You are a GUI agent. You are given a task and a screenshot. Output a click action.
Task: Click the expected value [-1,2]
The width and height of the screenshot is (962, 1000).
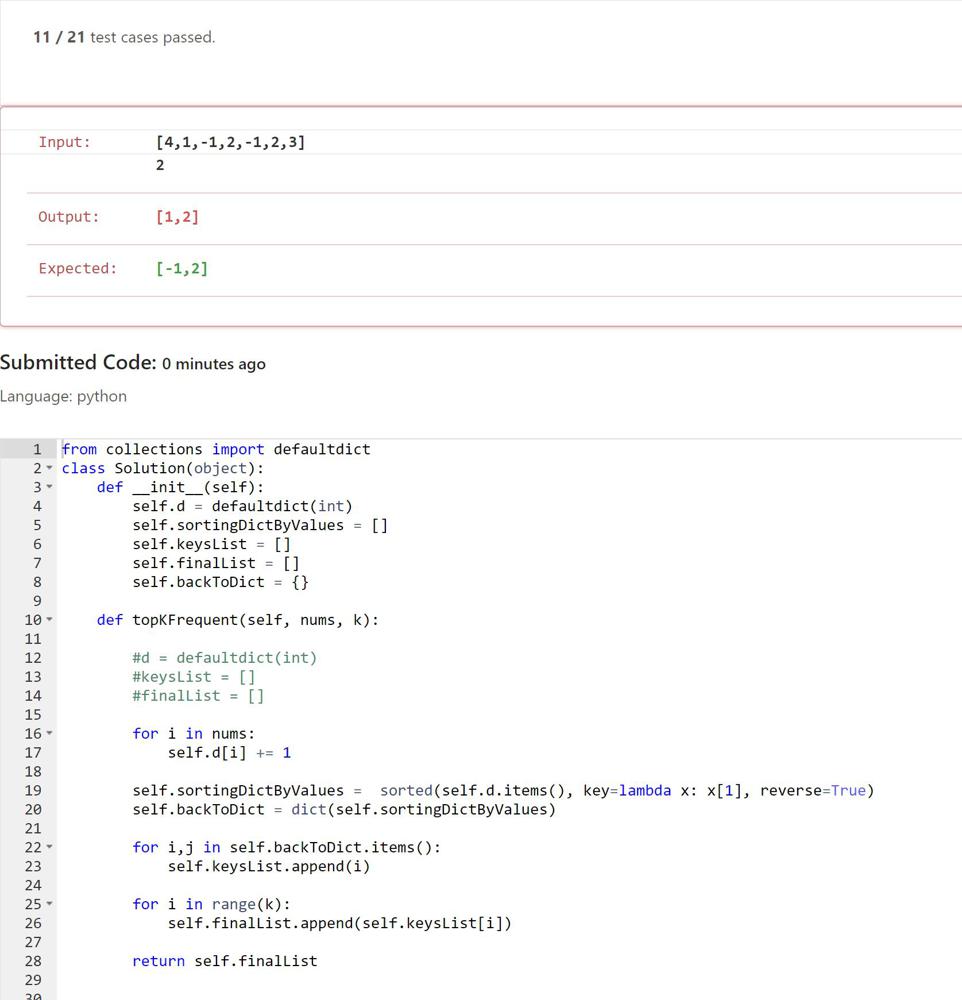(182, 268)
